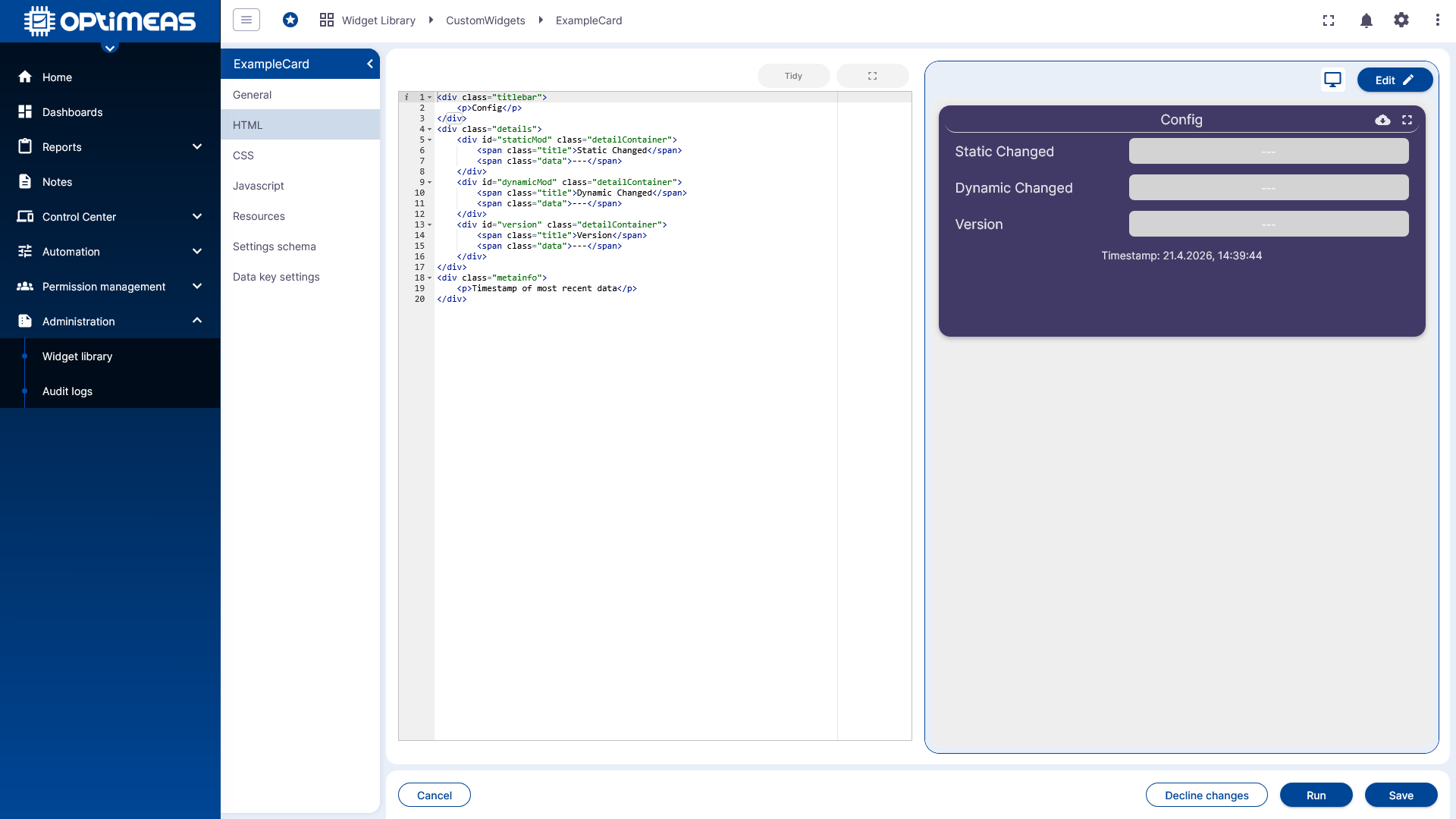Expand the sidebar header chevron under logo
Viewport: 1456px width, 819px height.
(110, 49)
